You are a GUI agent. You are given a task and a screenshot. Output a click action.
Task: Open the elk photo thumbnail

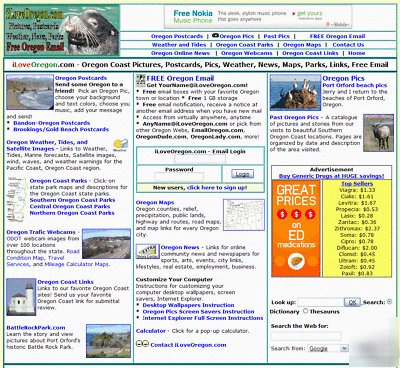pyautogui.click(x=378, y=133)
